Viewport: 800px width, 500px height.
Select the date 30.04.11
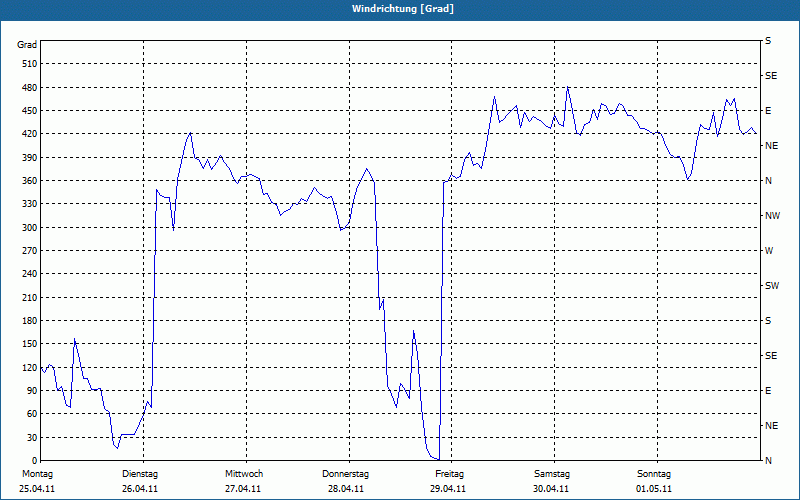click(551, 489)
